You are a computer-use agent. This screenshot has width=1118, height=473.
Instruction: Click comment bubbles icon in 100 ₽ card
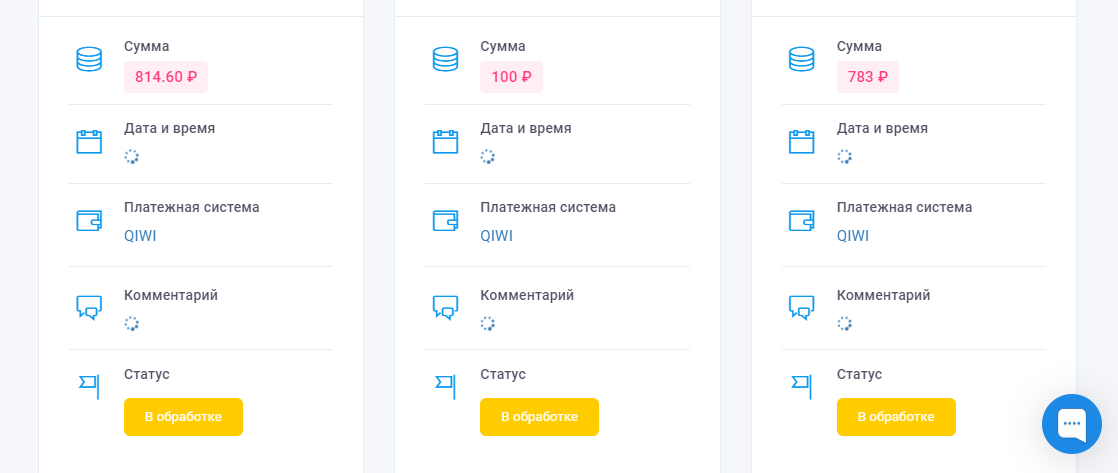[445, 307]
